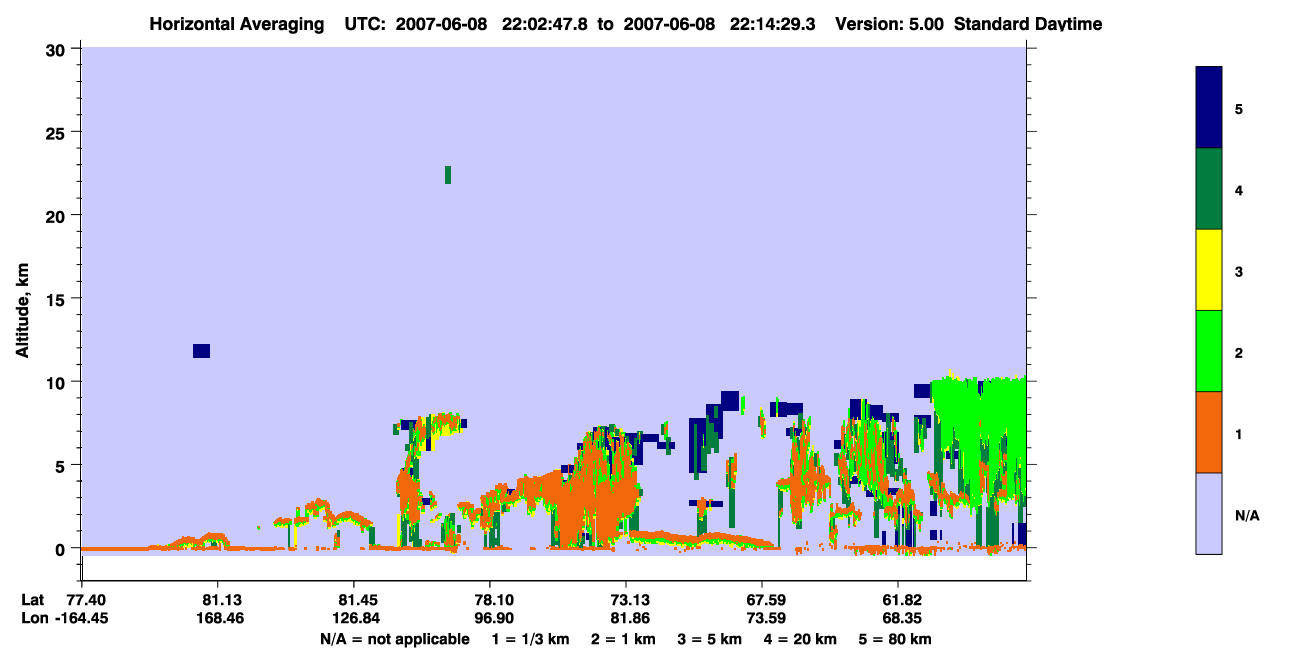Image resolution: width=1300 pixels, height=667 pixels.
Task: Click the '5 = 80 km' legend entry
Action: click(895, 639)
